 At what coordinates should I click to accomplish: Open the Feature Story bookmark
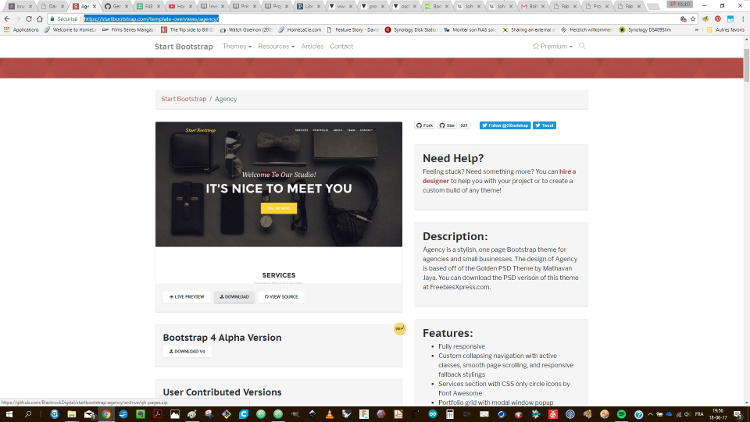(x=353, y=30)
